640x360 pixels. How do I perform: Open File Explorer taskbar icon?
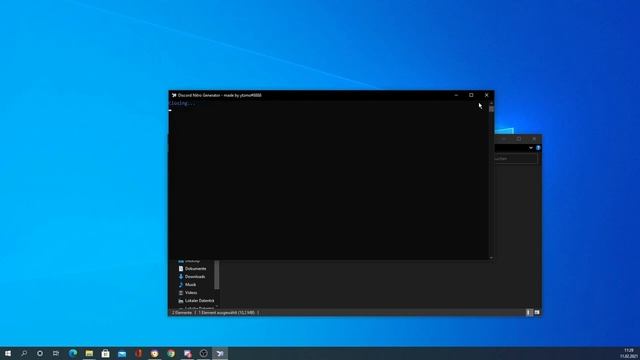tap(89, 353)
